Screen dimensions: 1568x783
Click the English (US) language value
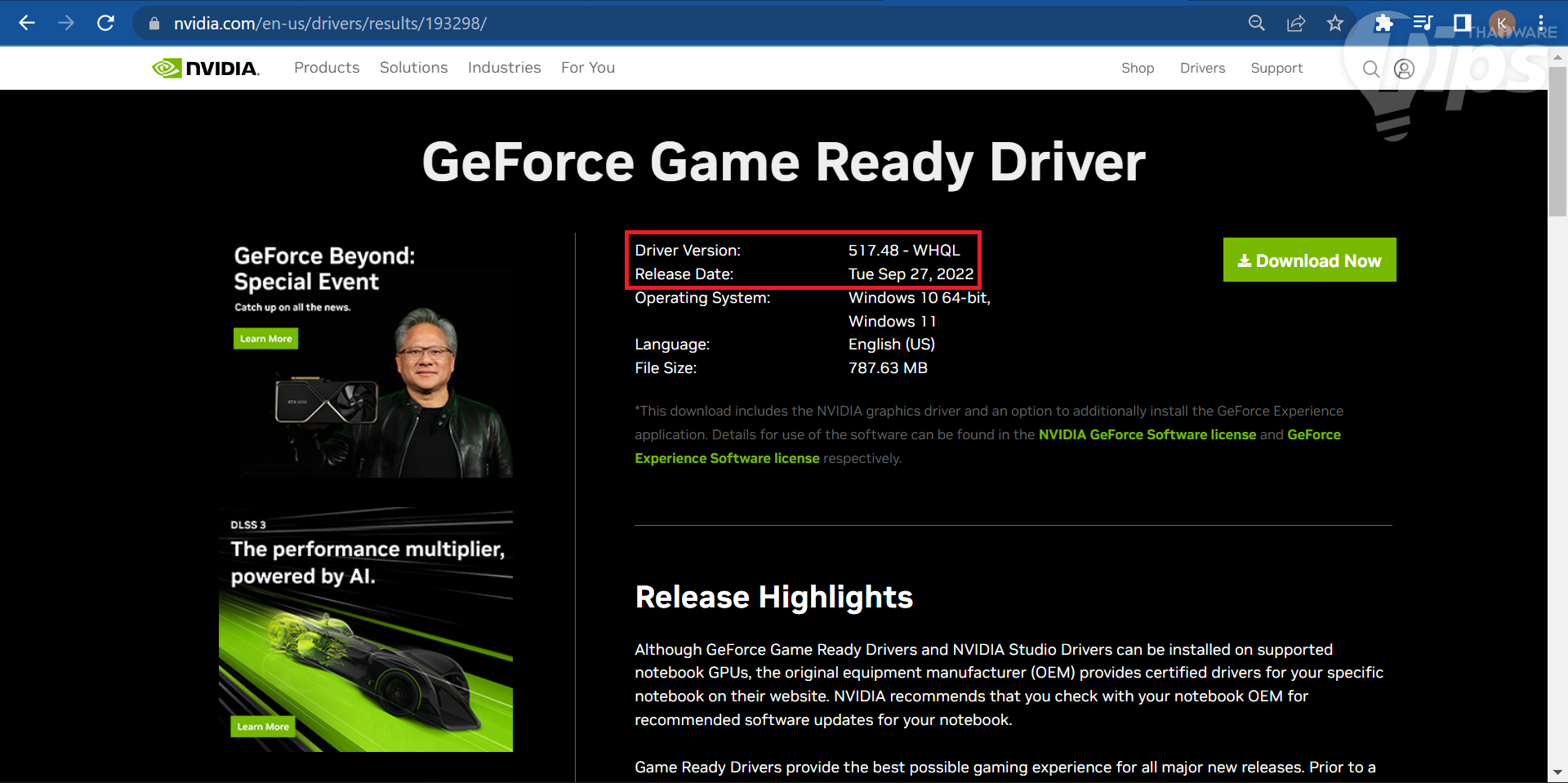892,345
